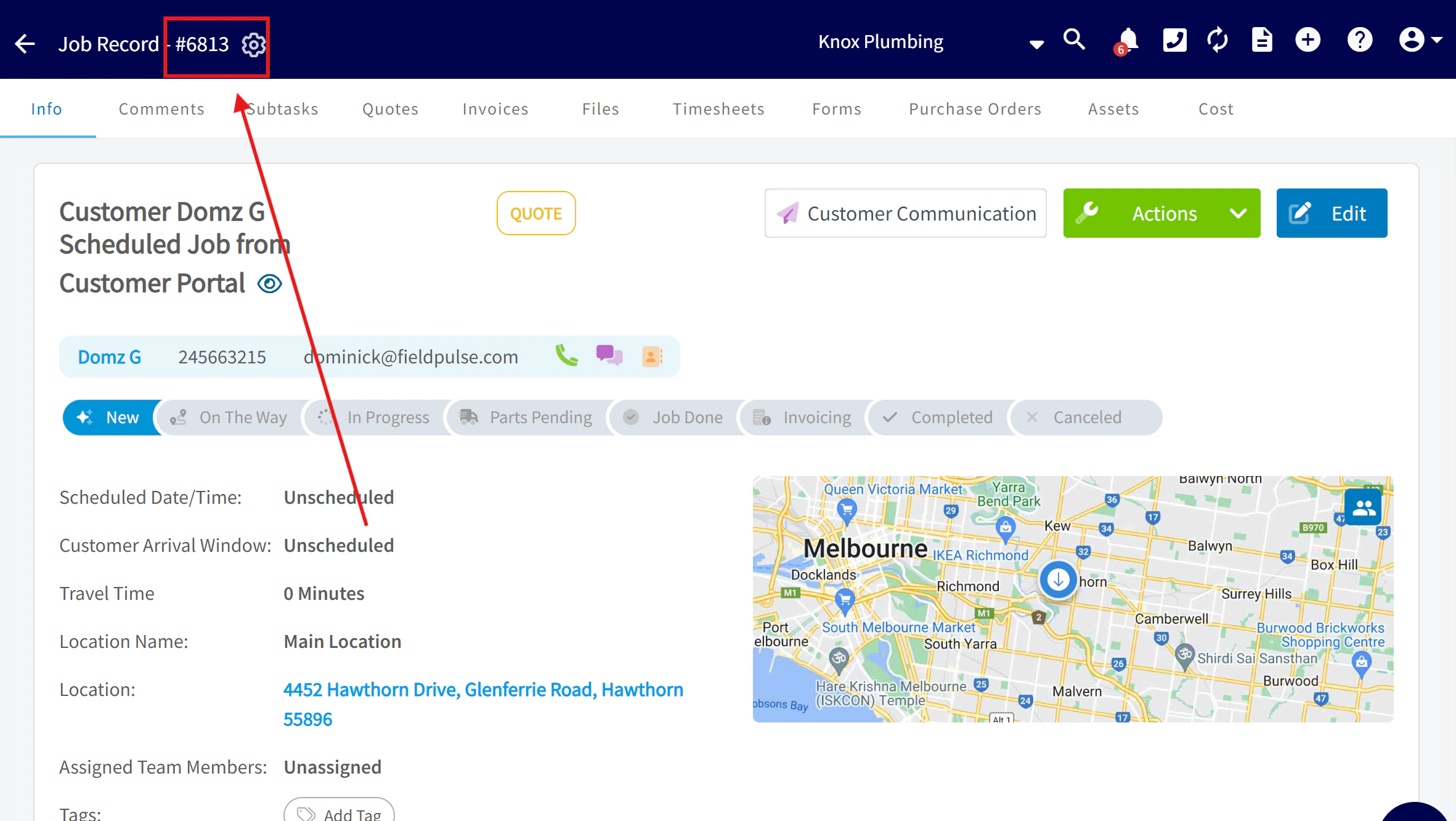Open the help question mark icon
The height and width of the screenshot is (821, 1456).
click(1359, 41)
